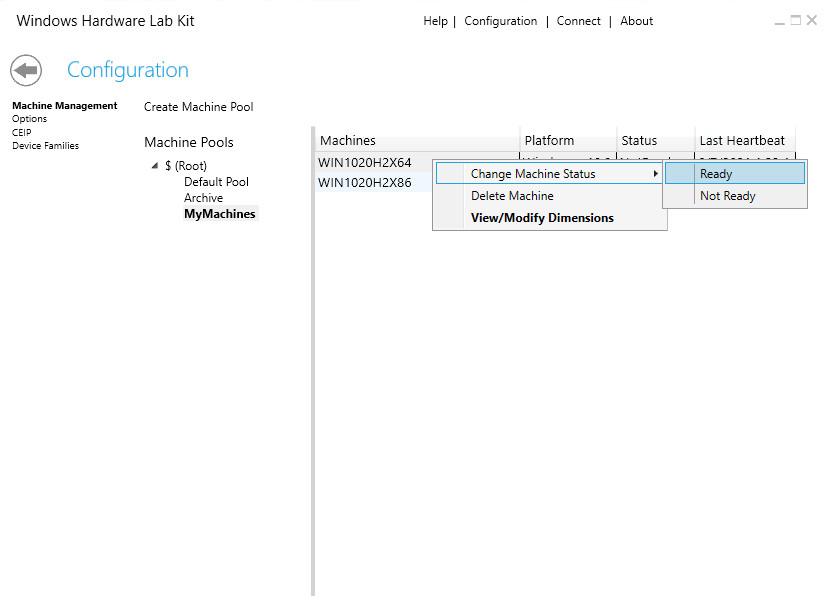The width and height of the screenshot is (828, 598).
Task: Sort by the Status column header
Action: pyautogui.click(x=656, y=140)
